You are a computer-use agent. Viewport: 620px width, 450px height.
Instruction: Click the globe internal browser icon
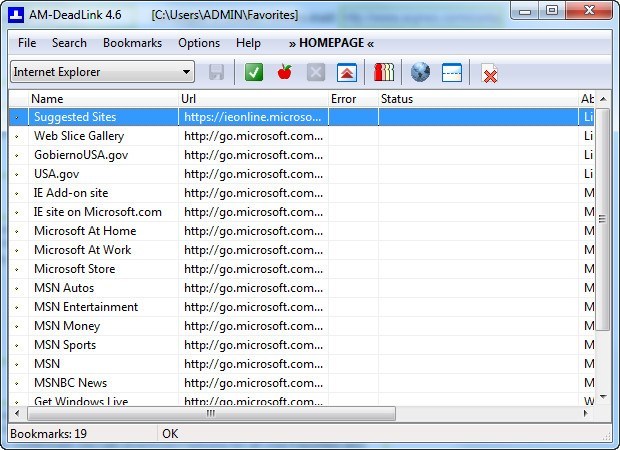point(420,72)
